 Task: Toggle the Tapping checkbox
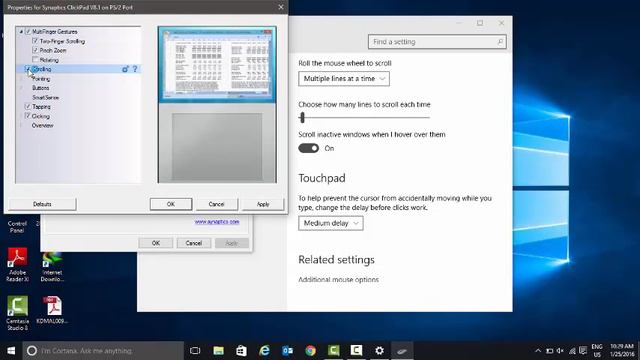tap(28, 107)
